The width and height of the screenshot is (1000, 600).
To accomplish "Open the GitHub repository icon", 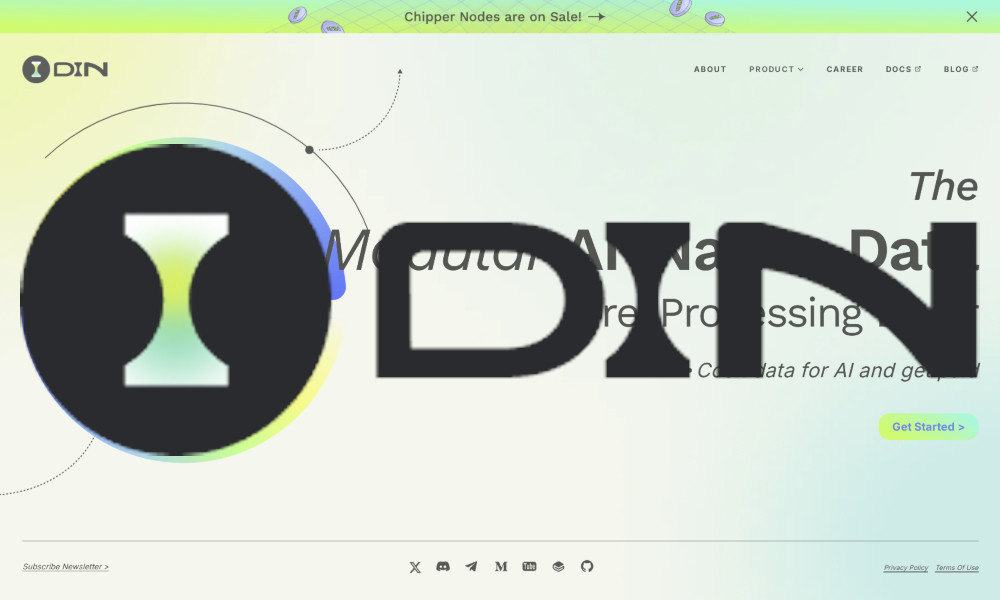I will [x=587, y=566].
